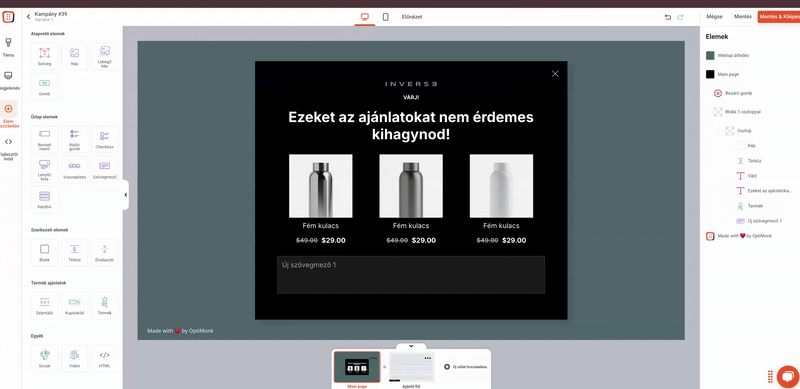Click the Mégse button

pos(714,17)
